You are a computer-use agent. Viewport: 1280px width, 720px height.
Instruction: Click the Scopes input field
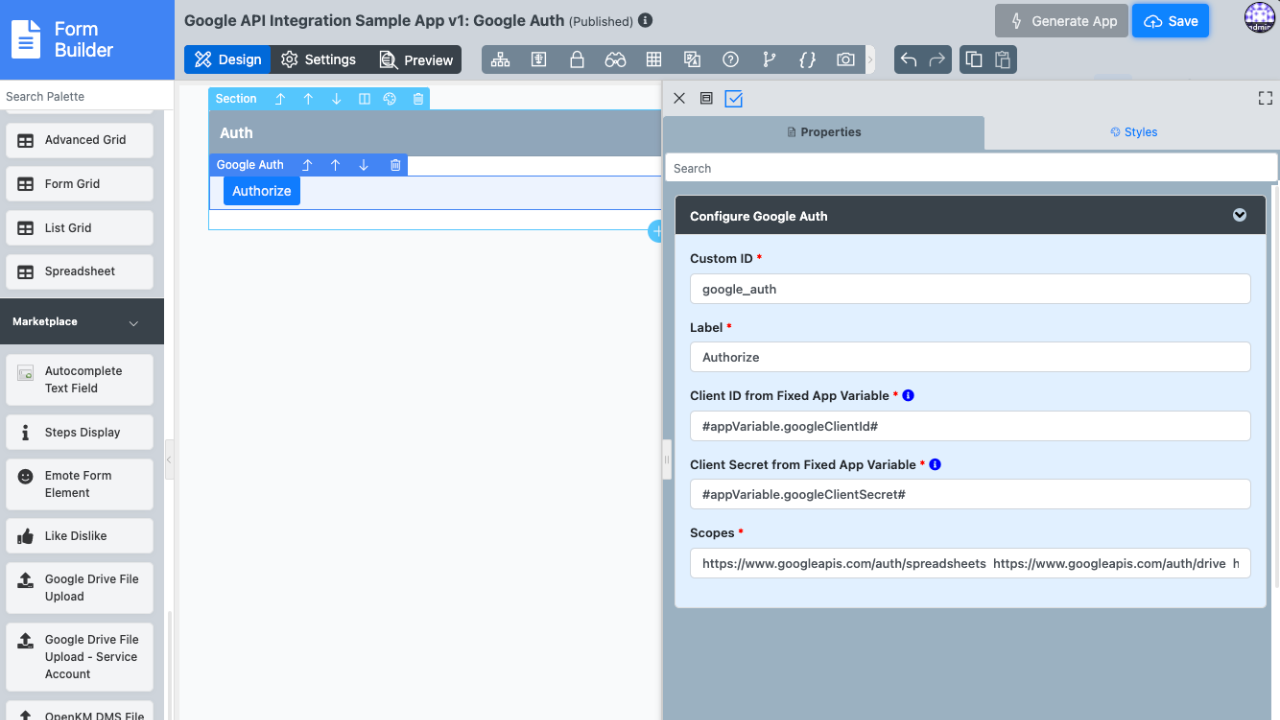tap(969, 563)
